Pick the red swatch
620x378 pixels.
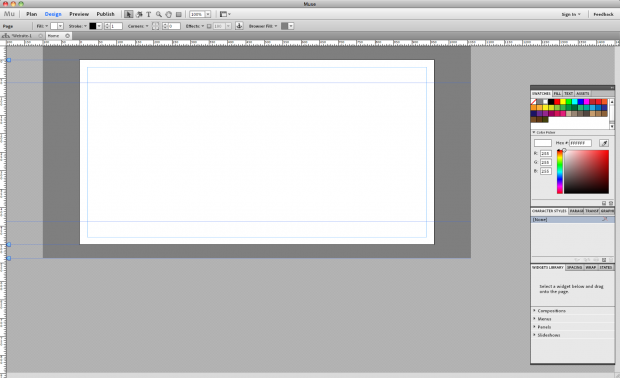click(557, 102)
